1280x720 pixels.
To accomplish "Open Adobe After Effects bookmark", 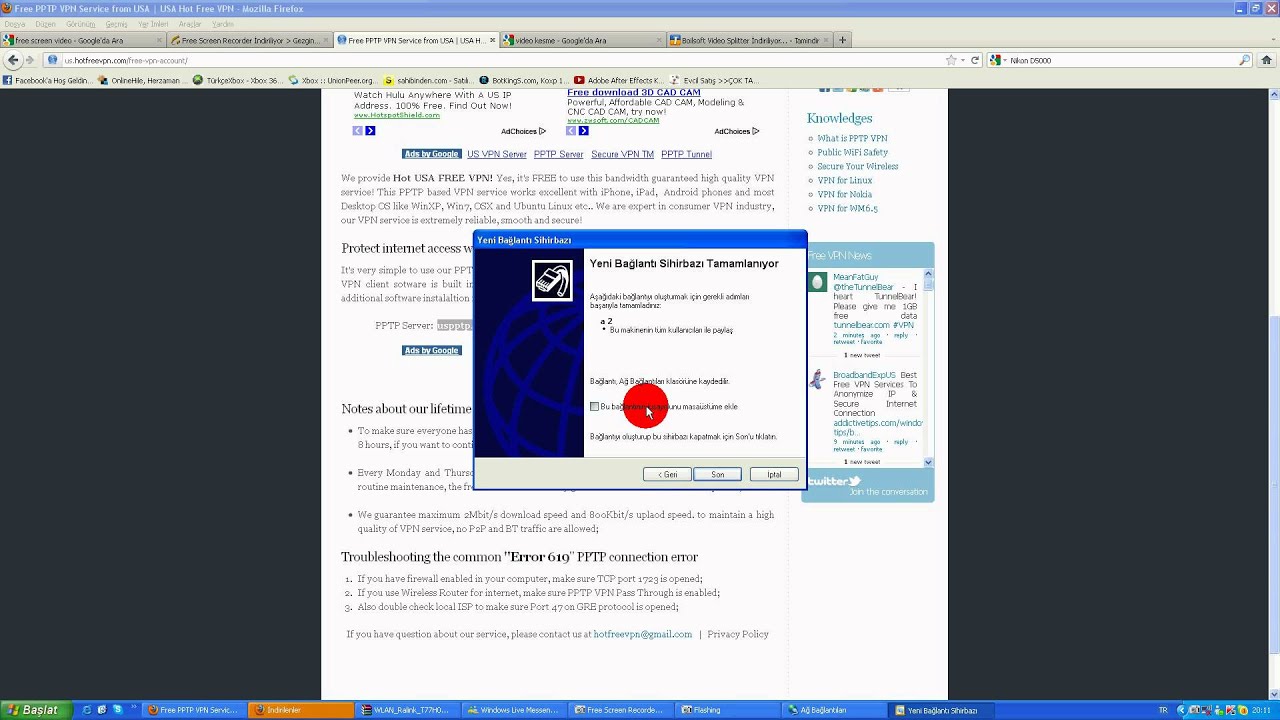I will (619, 80).
